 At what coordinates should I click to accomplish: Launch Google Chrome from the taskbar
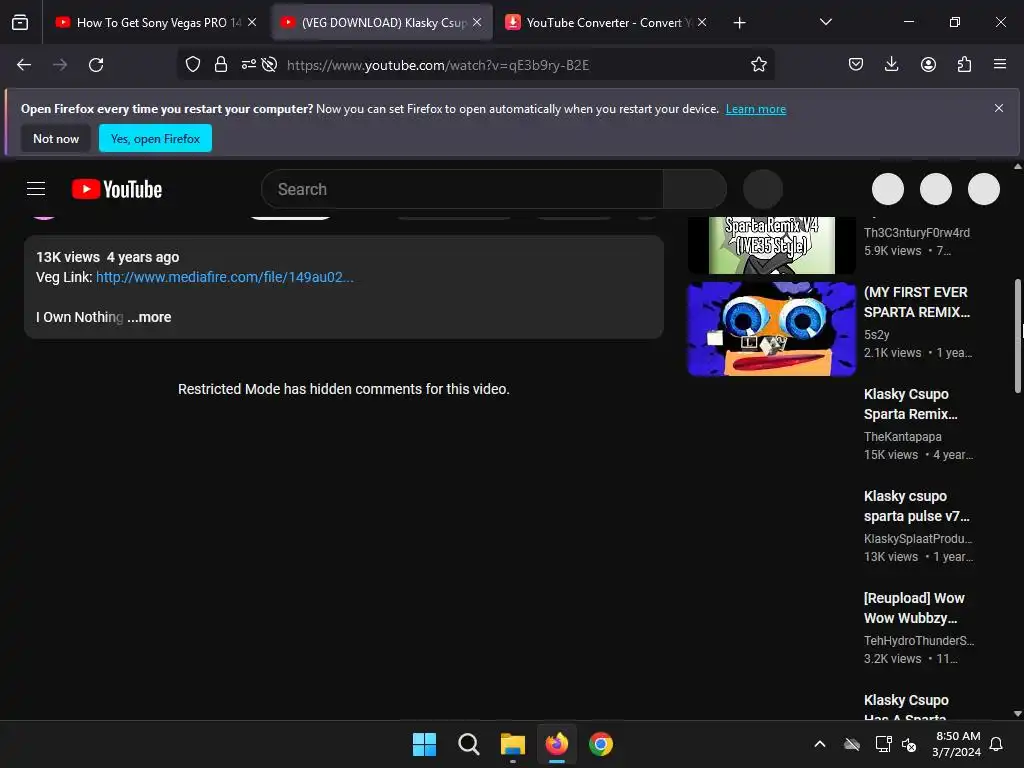coord(601,744)
